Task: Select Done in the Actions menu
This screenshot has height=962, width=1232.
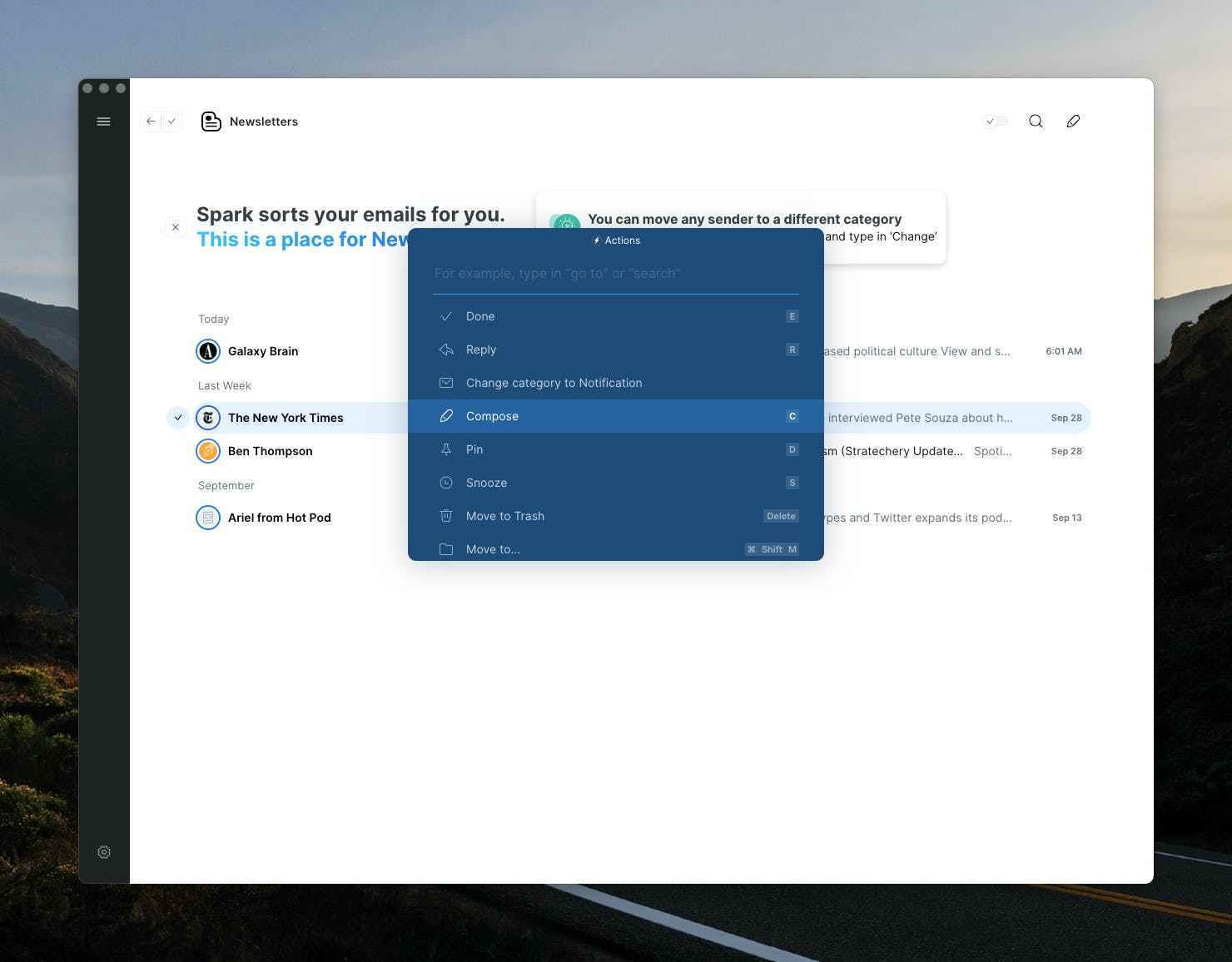Action: [616, 316]
